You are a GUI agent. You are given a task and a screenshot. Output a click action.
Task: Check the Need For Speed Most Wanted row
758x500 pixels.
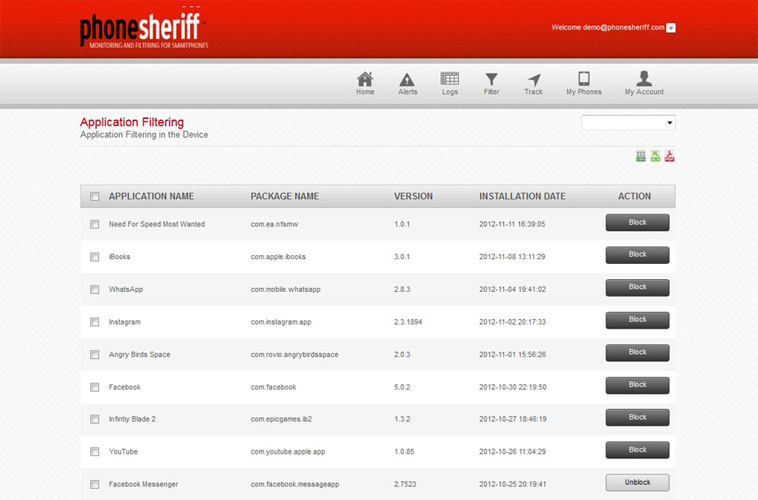(94, 224)
